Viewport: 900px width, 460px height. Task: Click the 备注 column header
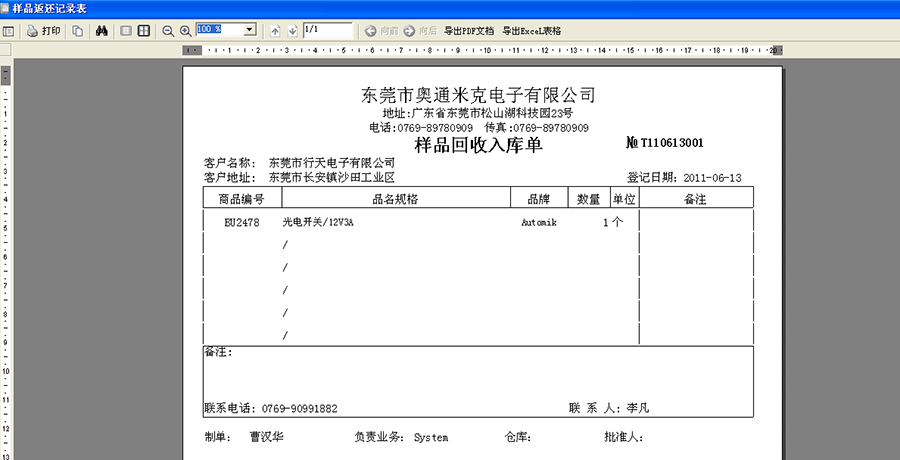point(695,199)
